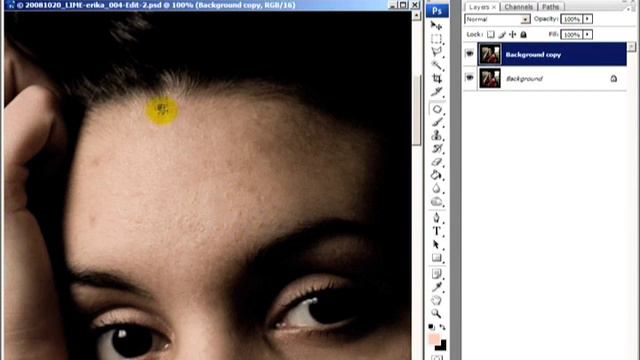Switch to the Layers tab

coord(479,7)
